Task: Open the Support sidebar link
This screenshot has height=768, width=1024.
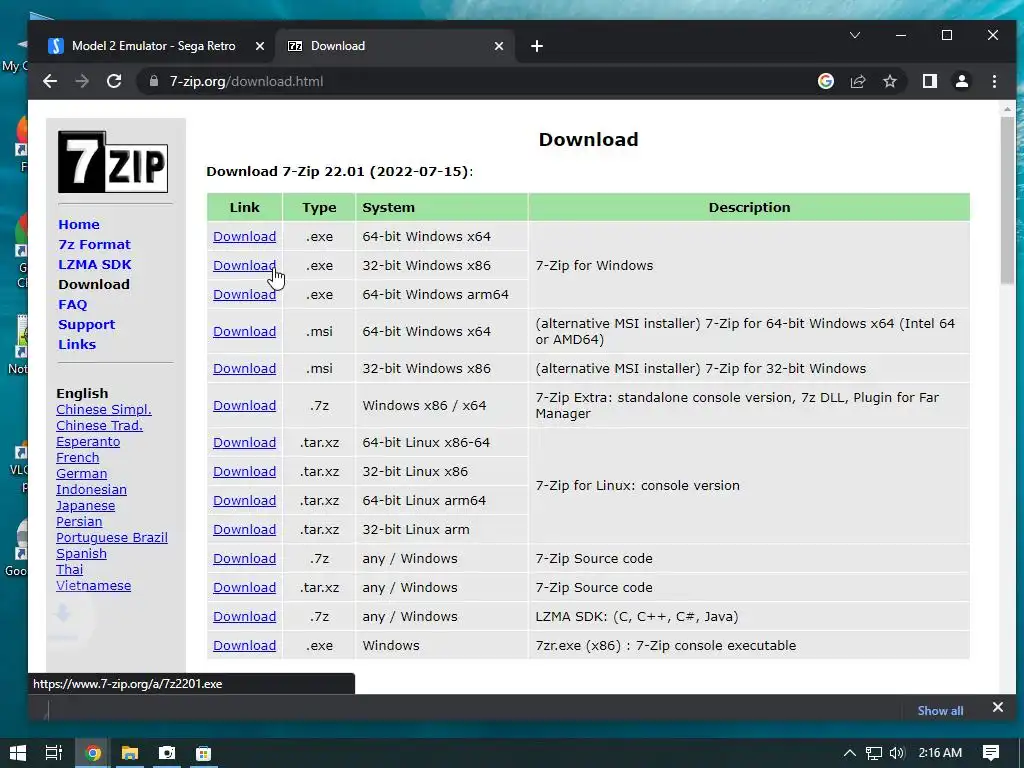Action: (x=86, y=325)
